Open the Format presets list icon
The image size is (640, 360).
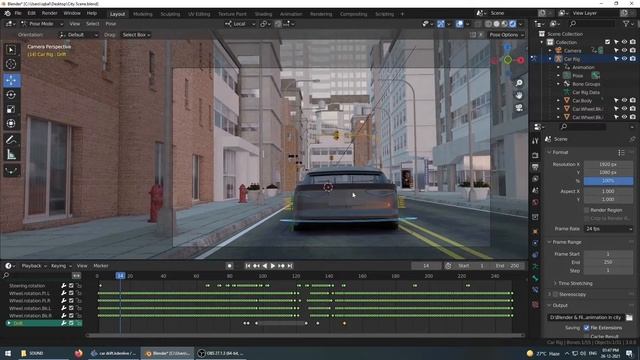(x=621, y=152)
